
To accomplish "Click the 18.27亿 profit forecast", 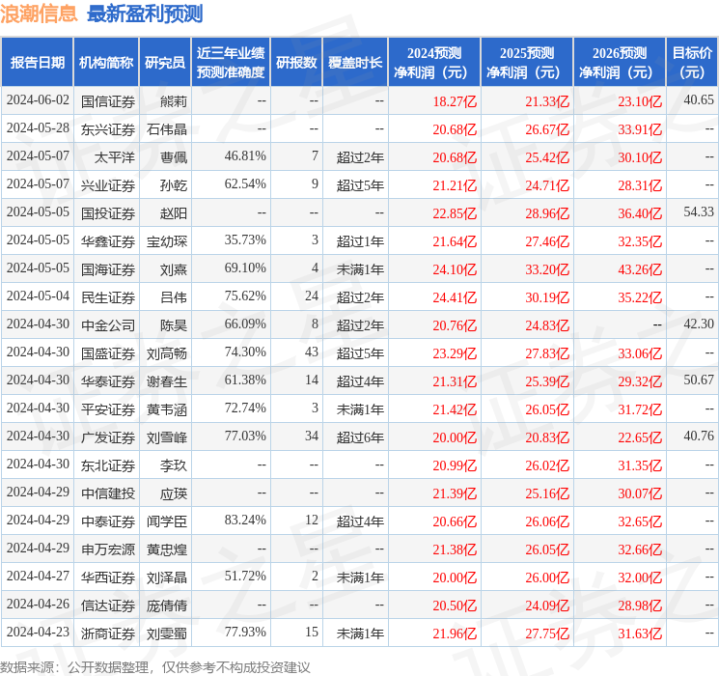I will [454, 101].
